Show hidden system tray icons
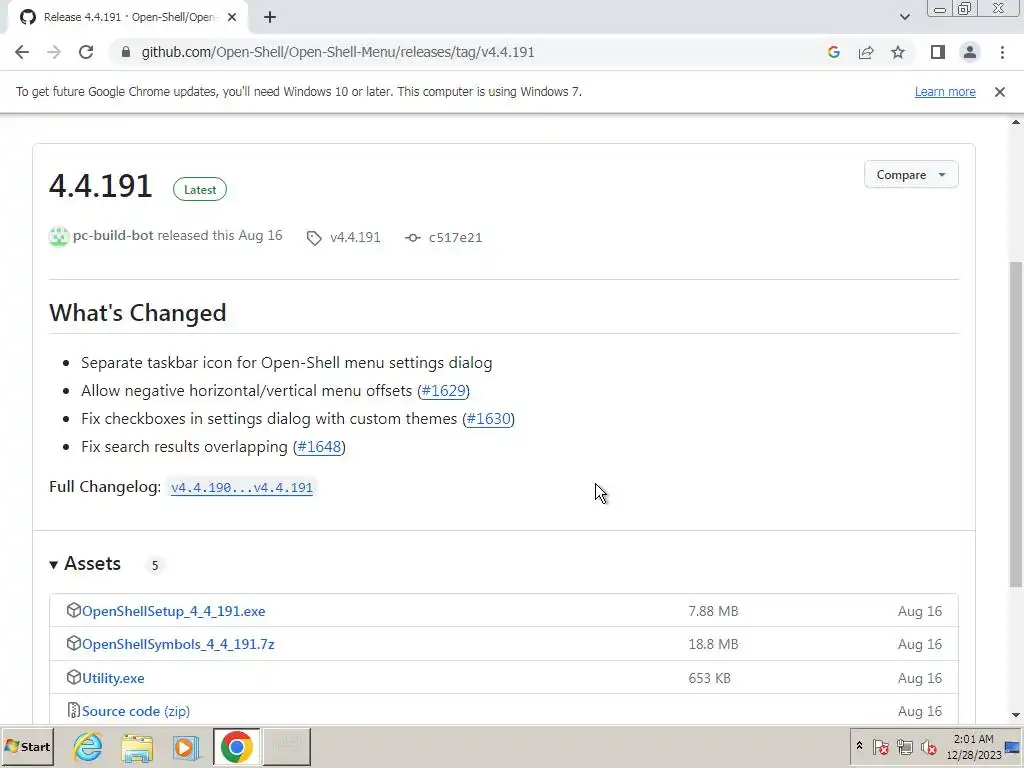The height and width of the screenshot is (768, 1024). tap(859, 746)
